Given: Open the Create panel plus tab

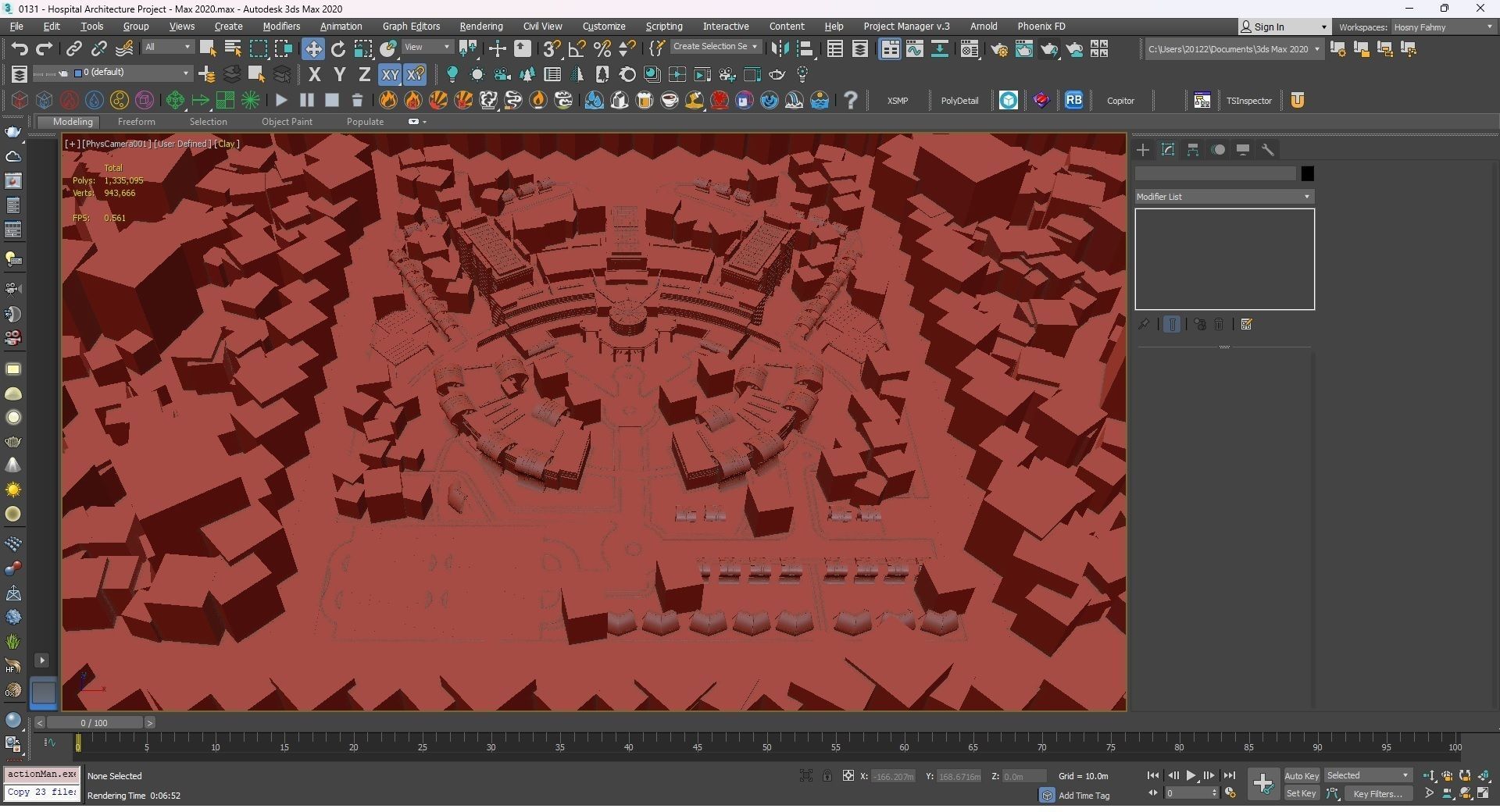Looking at the screenshot, I should (1143, 150).
